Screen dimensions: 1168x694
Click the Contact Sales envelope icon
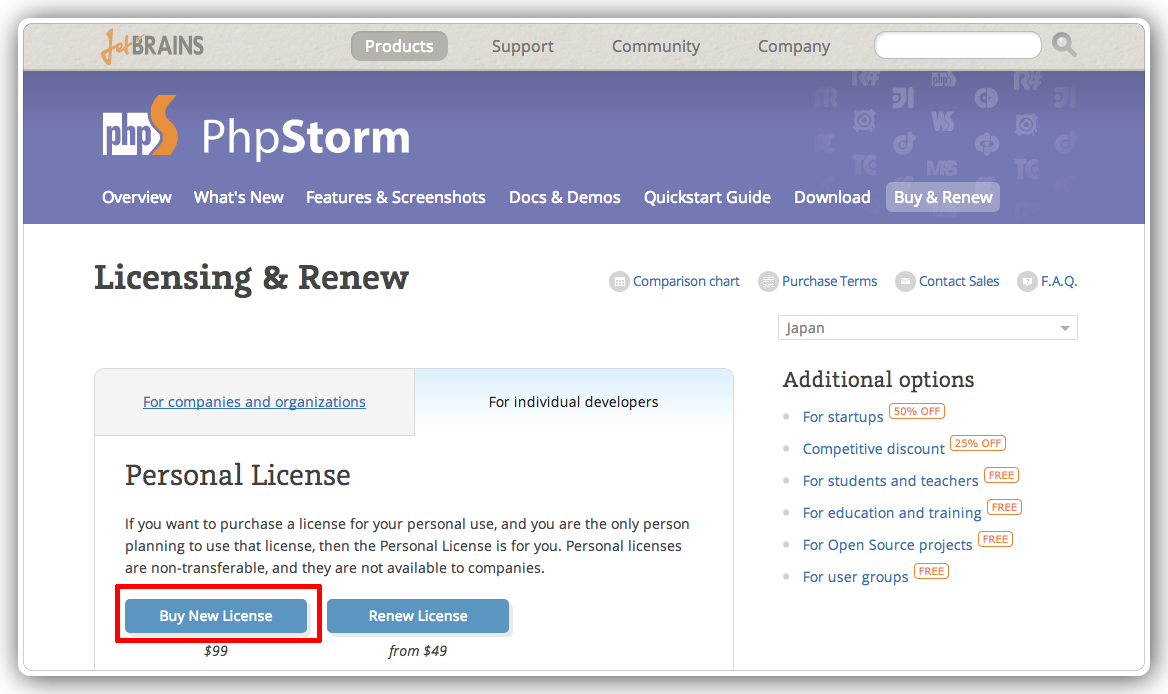(905, 281)
